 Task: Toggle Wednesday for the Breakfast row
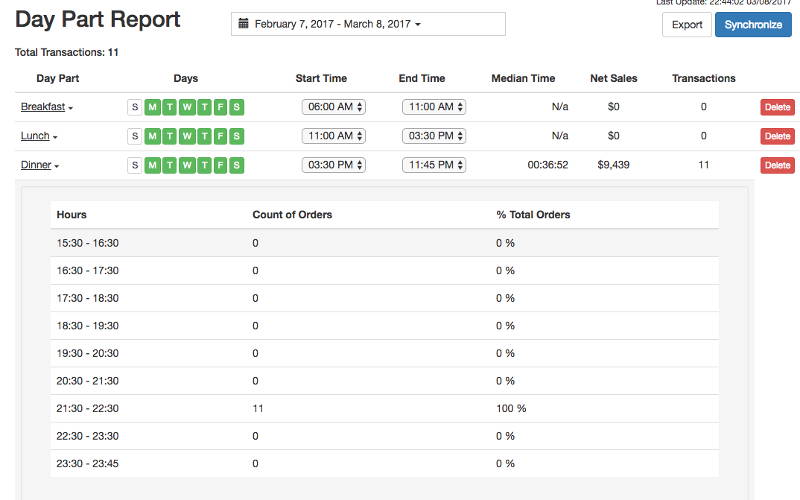[187, 107]
